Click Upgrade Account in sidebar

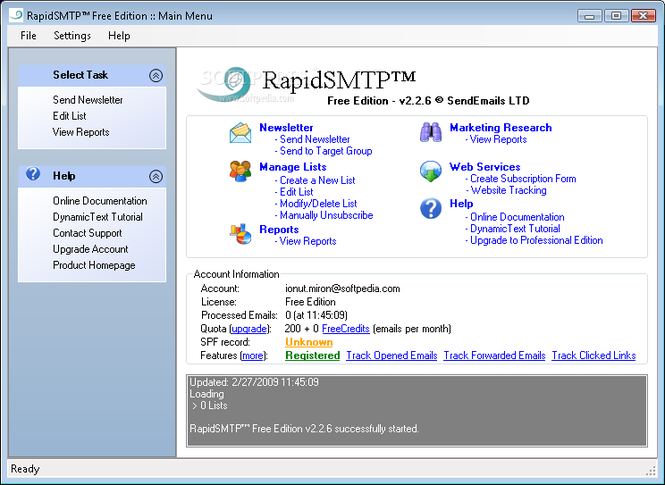coord(90,249)
